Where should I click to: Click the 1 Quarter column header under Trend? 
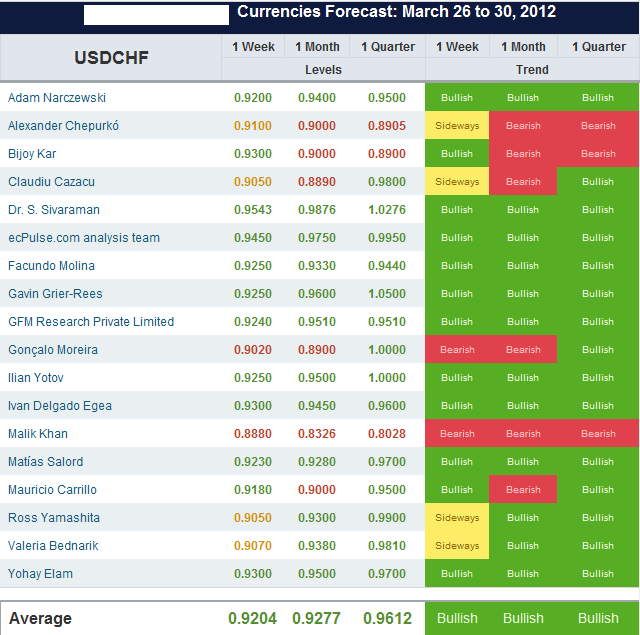[599, 47]
